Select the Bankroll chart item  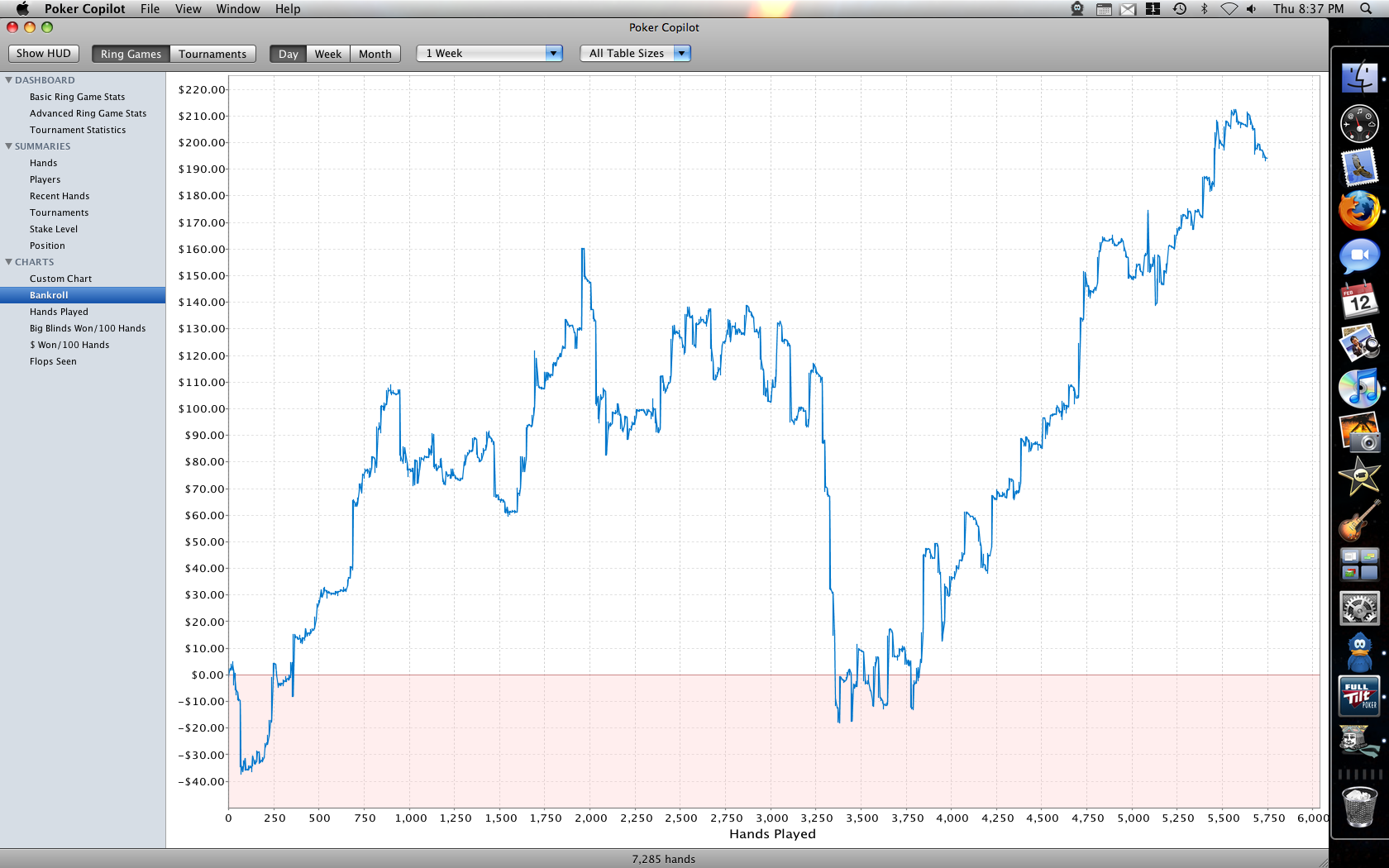click(x=83, y=295)
